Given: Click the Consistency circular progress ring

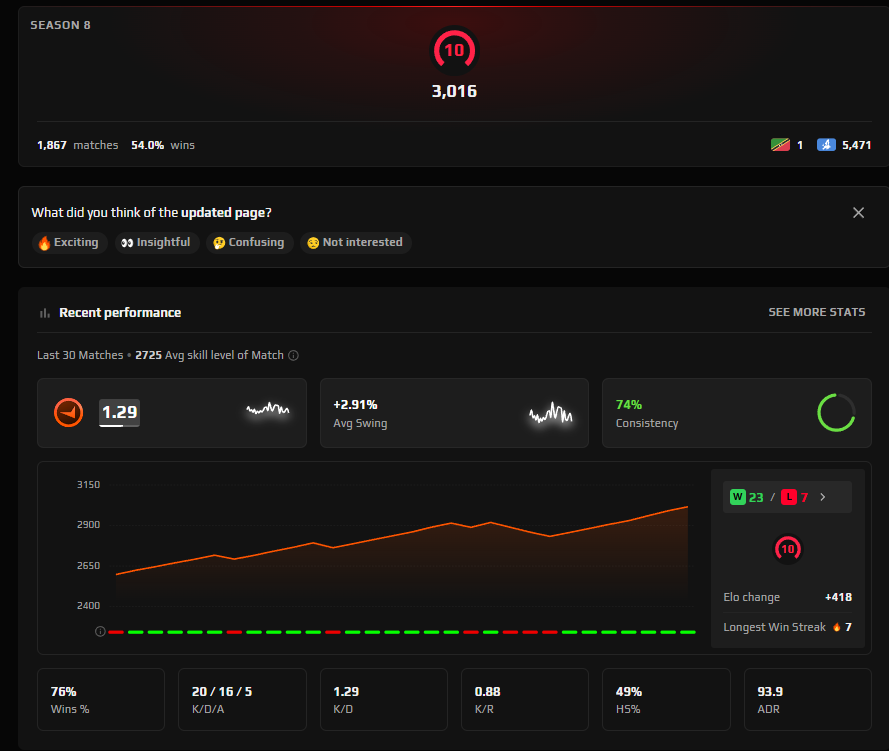Looking at the screenshot, I should pos(836,413).
